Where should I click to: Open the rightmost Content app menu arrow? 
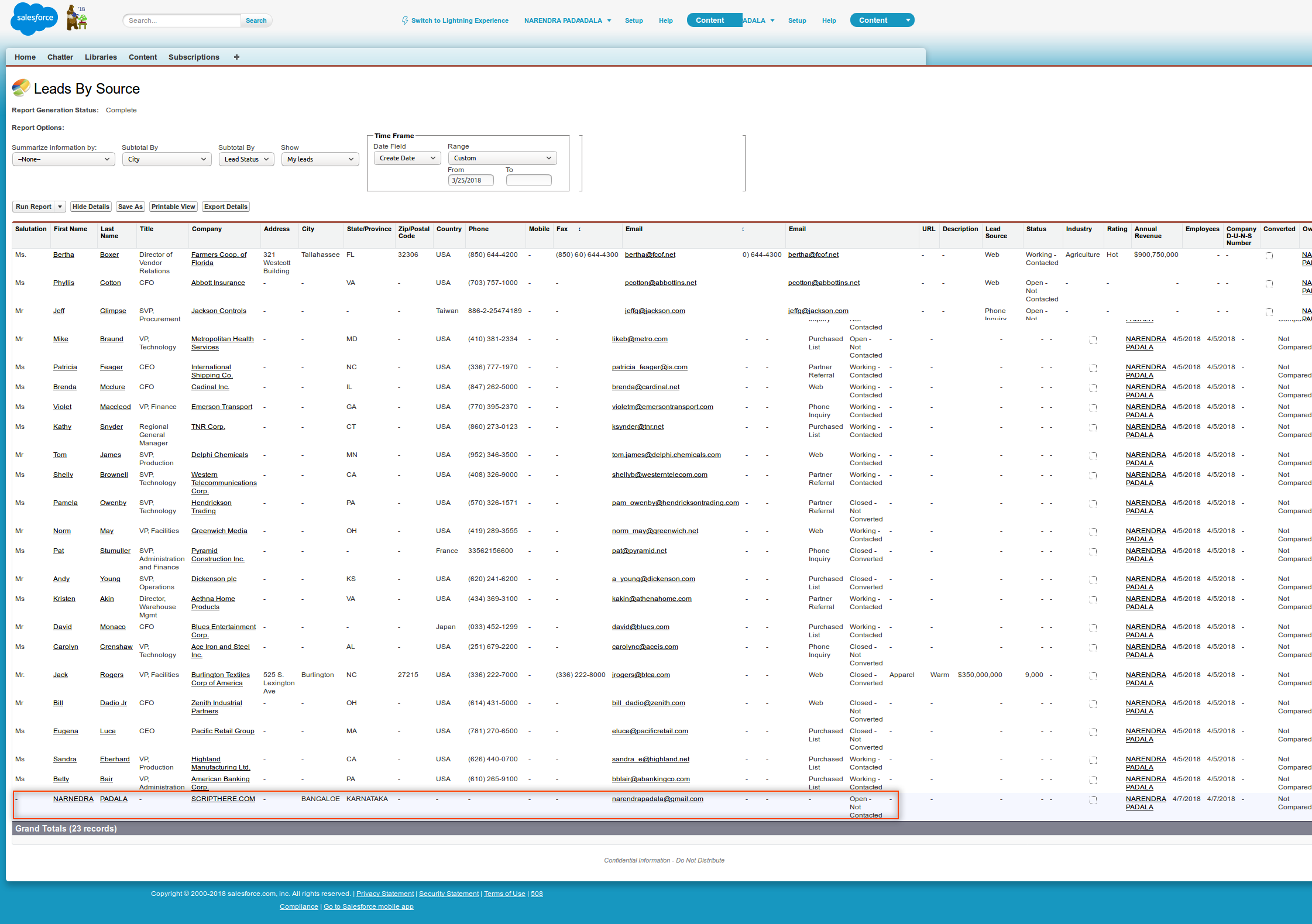point(908,20)
